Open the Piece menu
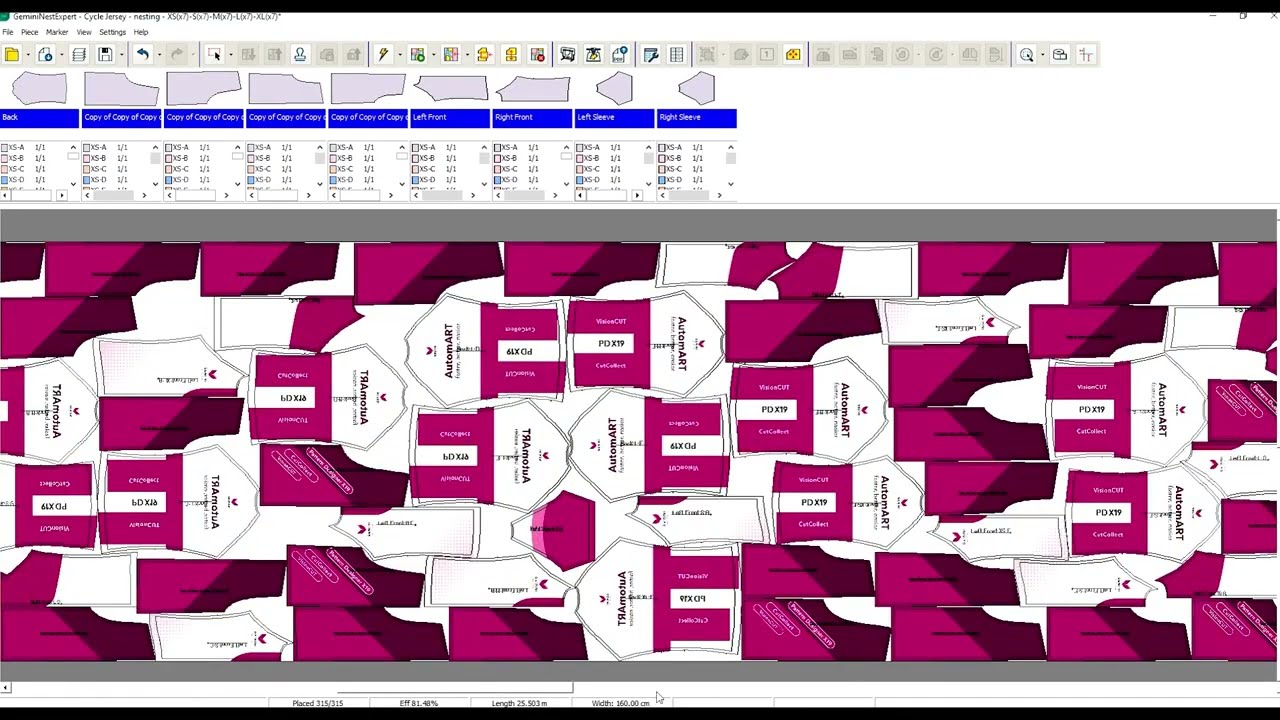The height and width of the screenshot is (720, 1280). [x=29, y=32]
